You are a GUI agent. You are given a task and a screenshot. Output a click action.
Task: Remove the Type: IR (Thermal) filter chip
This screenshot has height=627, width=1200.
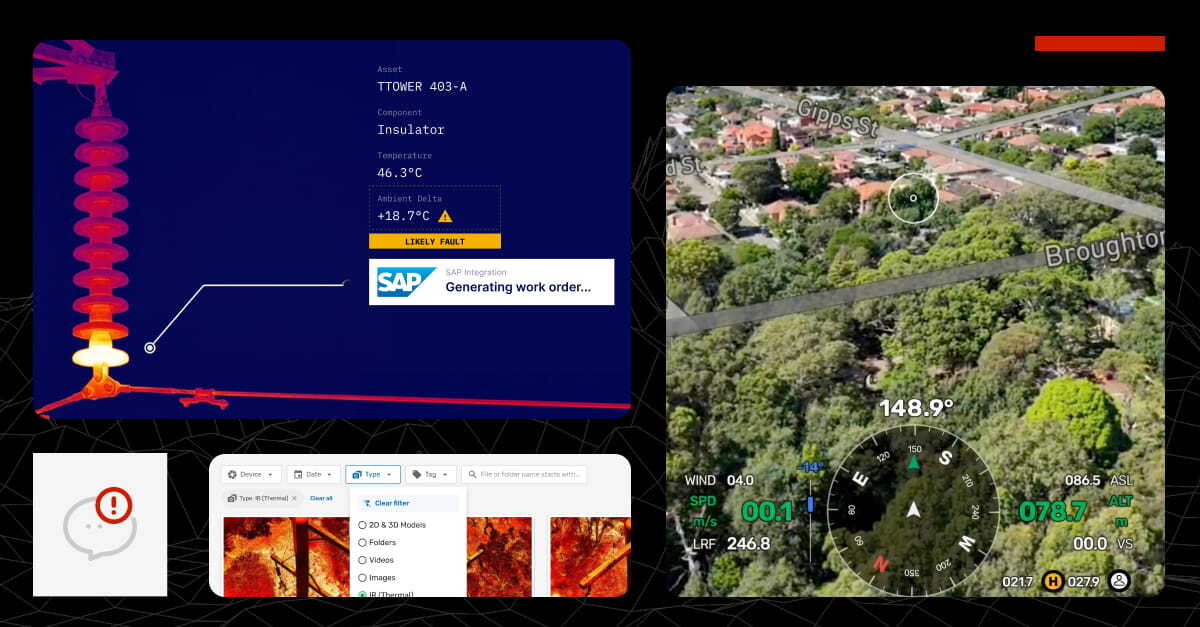click(x=294, y=498)
